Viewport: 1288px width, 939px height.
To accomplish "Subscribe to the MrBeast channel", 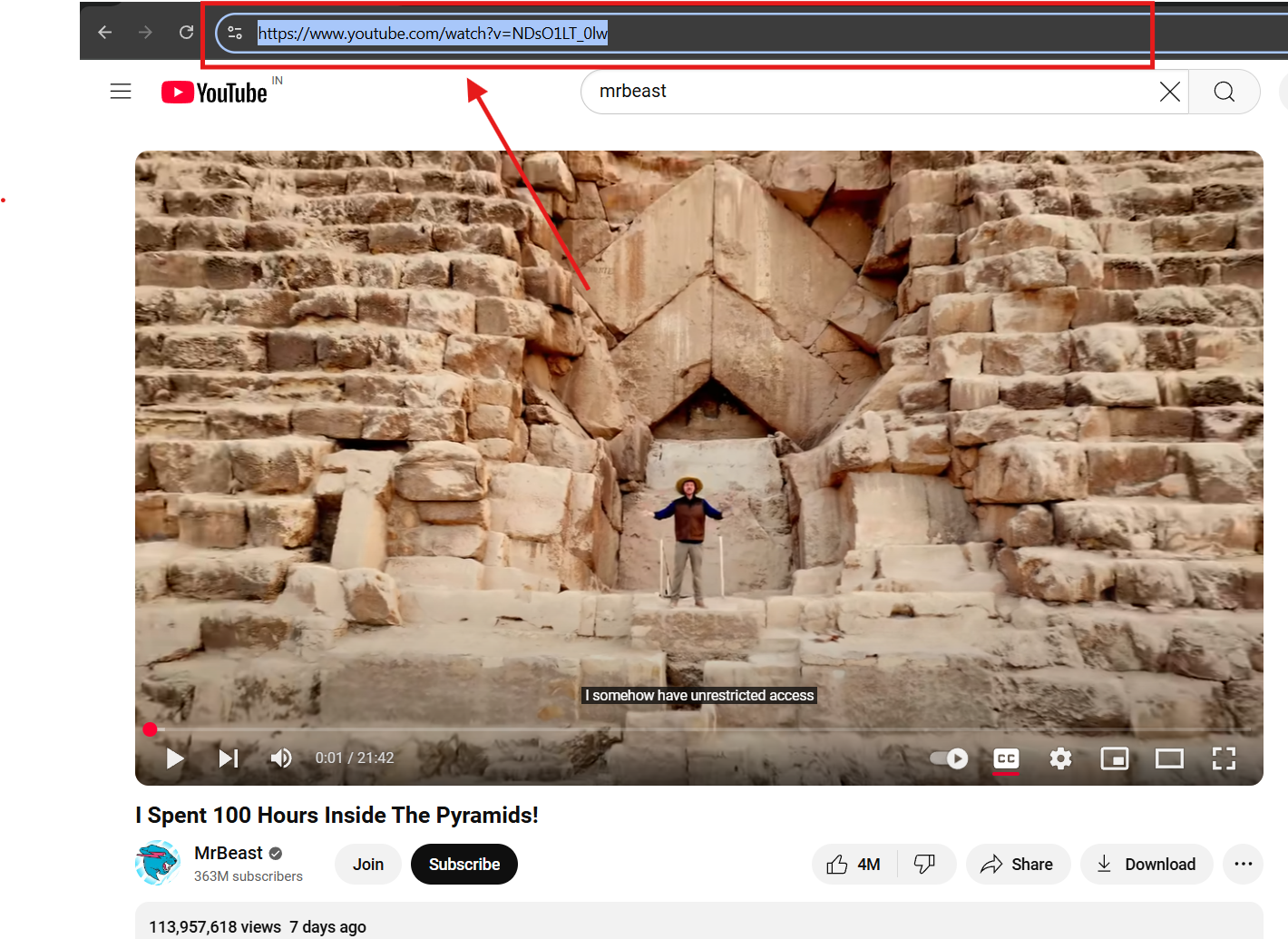I will (x=464, y=865).
